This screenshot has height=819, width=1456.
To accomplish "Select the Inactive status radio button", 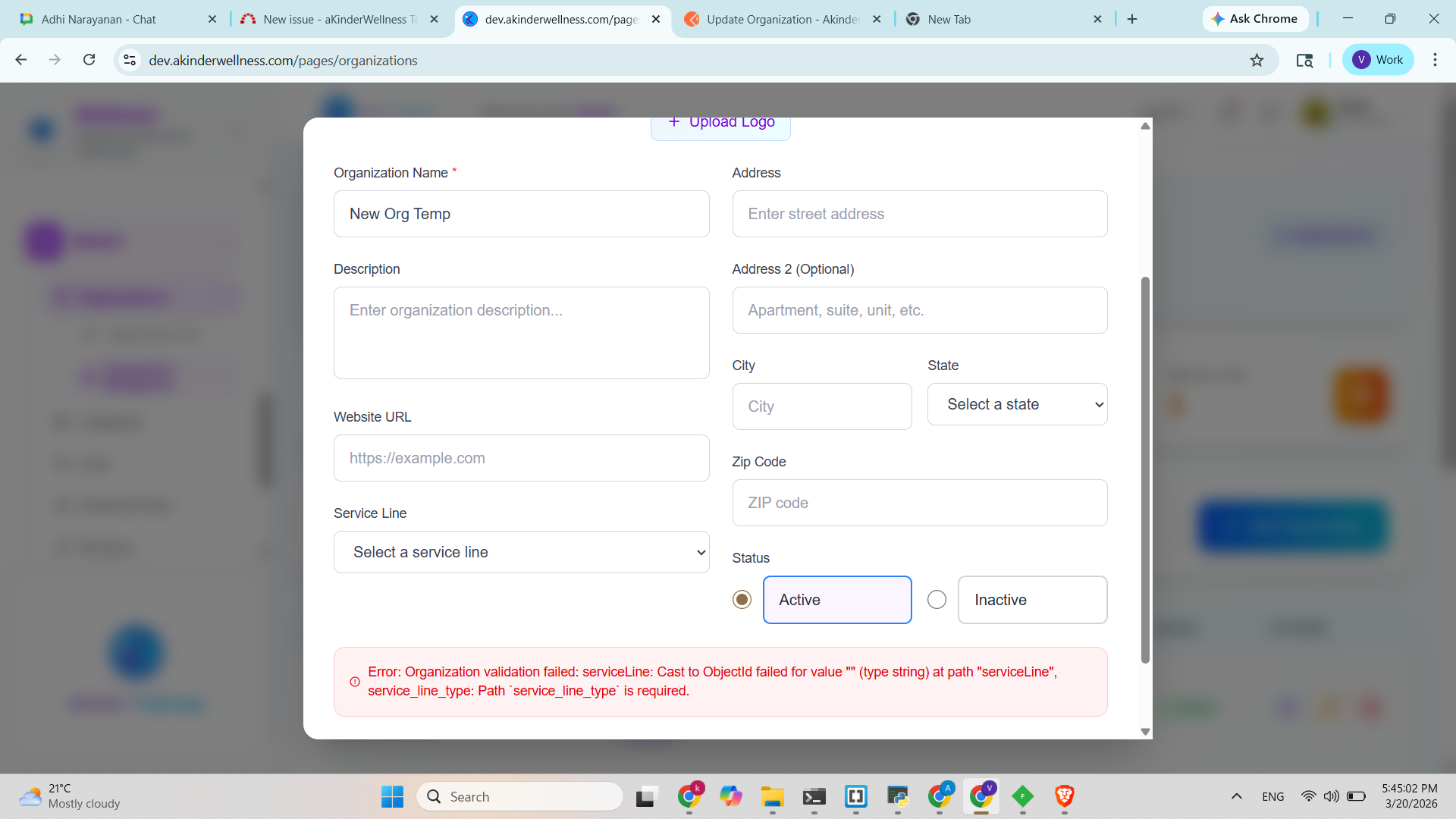I will coord(937,600).
